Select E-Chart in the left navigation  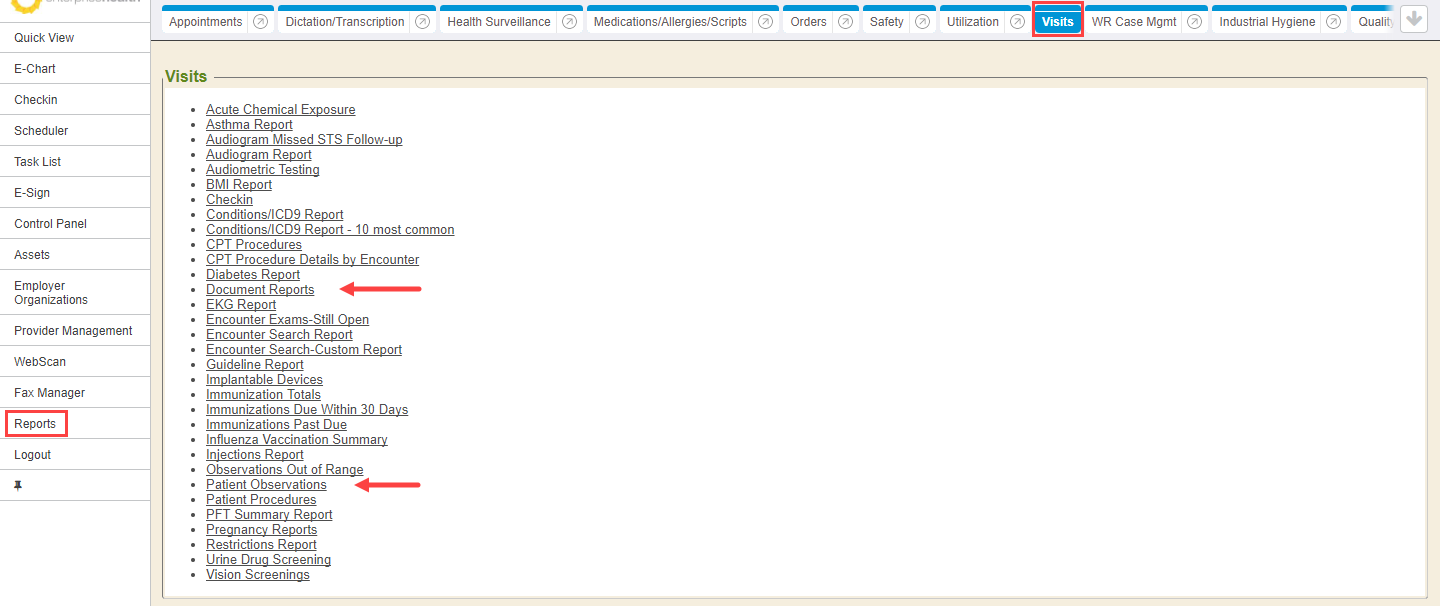click(x=35, y=69)
